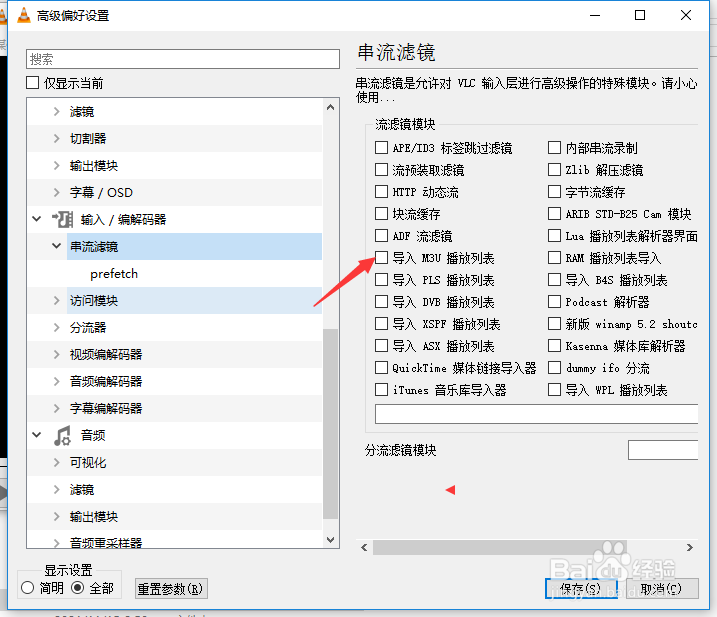This screenshot has height=617, width=717.
Task: Expand the 音频编解码器 node
Action: tap(56, 381)
